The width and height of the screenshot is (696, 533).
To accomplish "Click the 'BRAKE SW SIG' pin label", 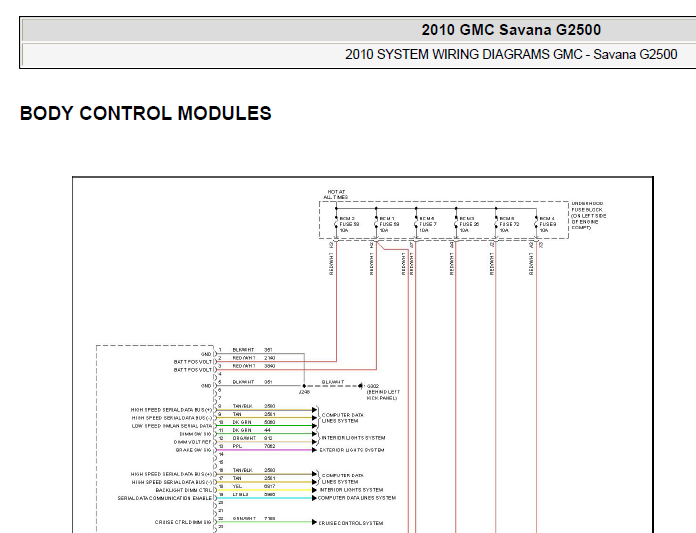I will click(194, 450).
